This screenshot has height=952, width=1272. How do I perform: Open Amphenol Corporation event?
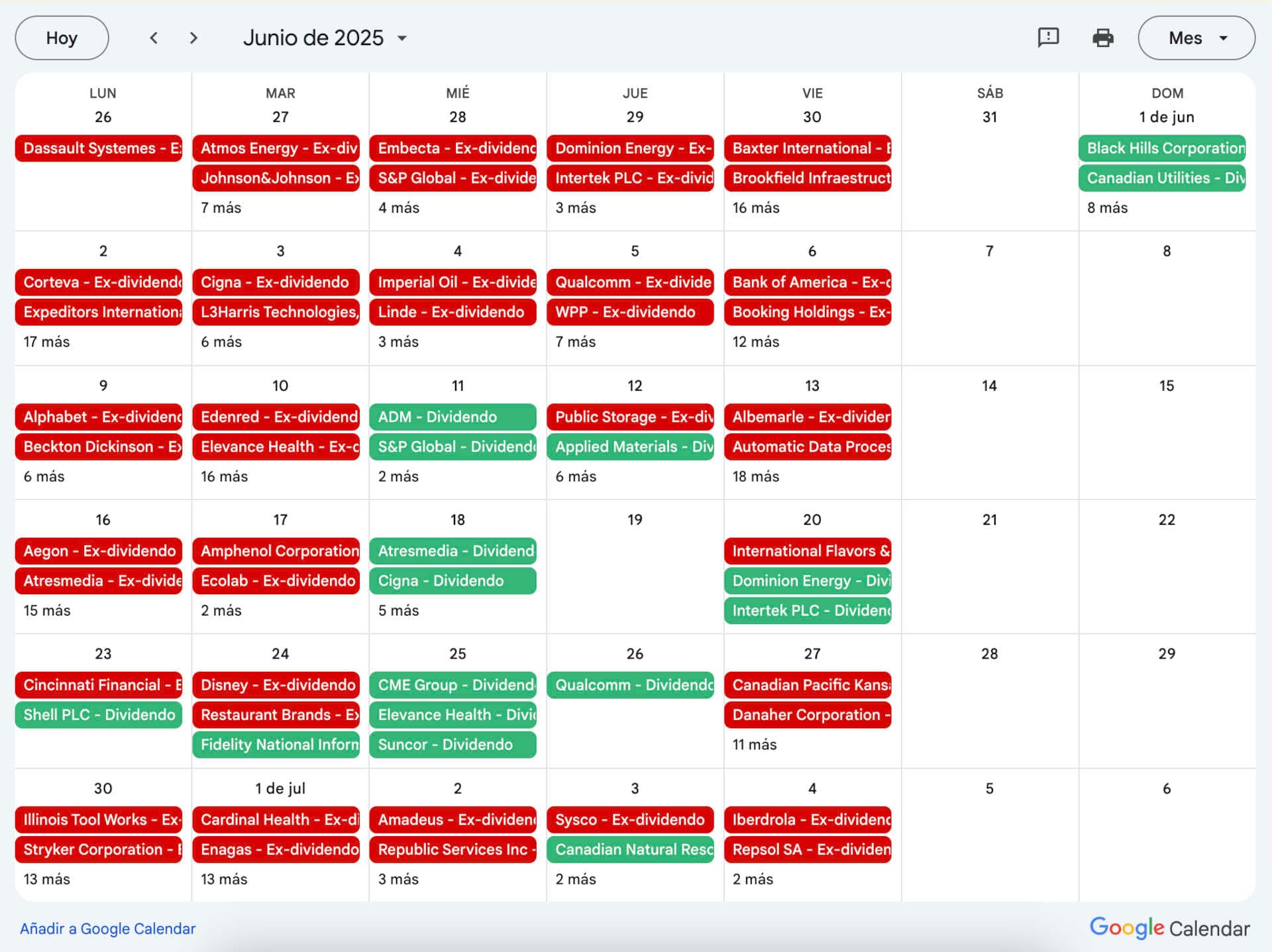click(276, 551)
